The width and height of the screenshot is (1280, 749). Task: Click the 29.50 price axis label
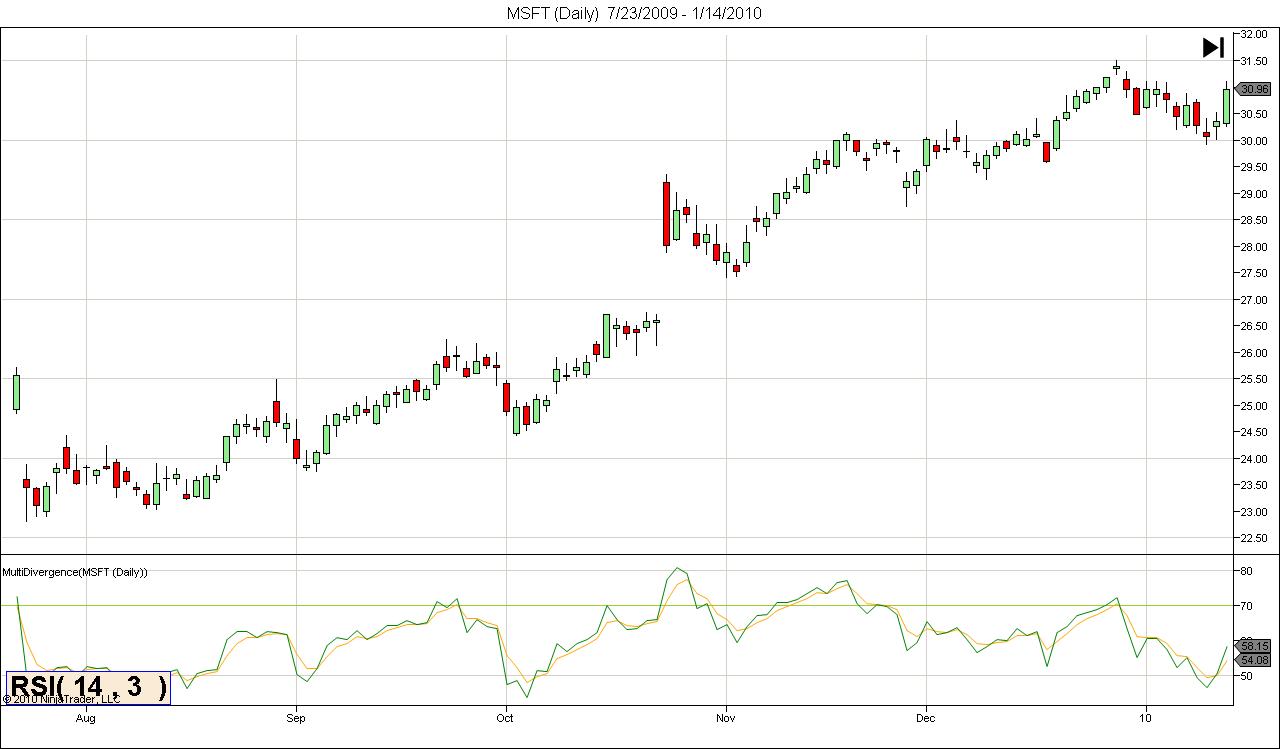coord(1254,167)
